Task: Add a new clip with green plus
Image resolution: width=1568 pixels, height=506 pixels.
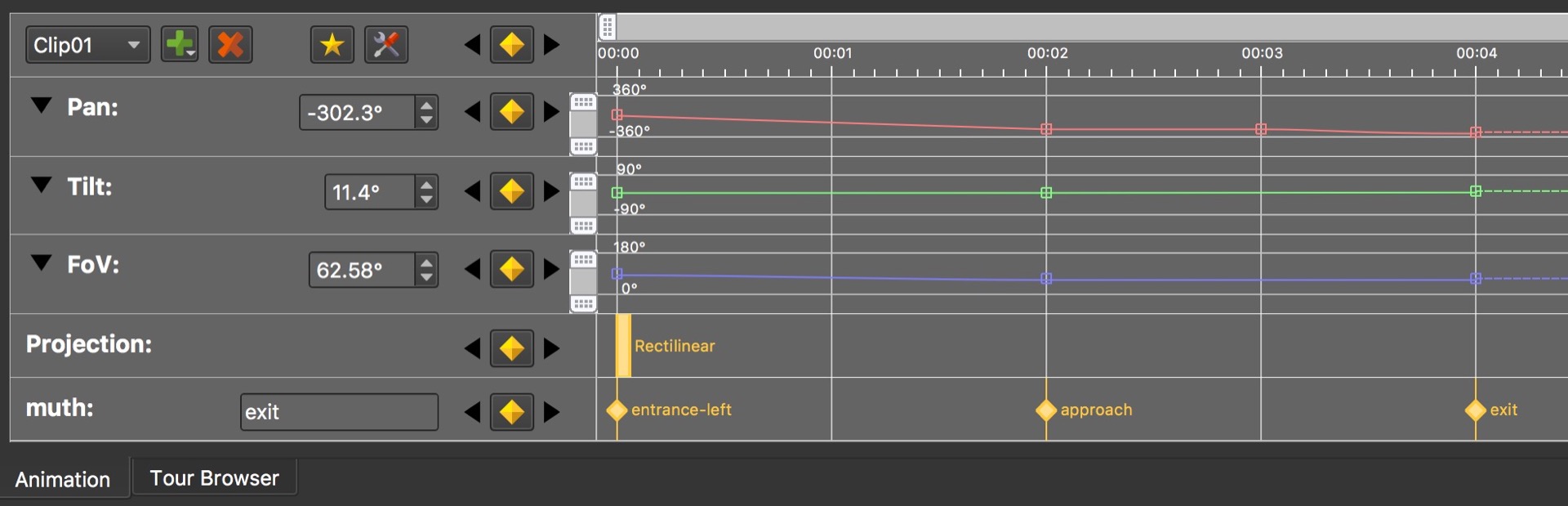Action: click(x=180, y=45)
